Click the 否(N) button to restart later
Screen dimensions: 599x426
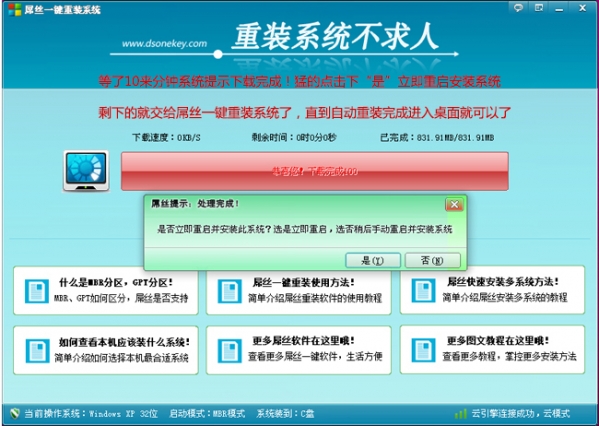click(432, 261)
